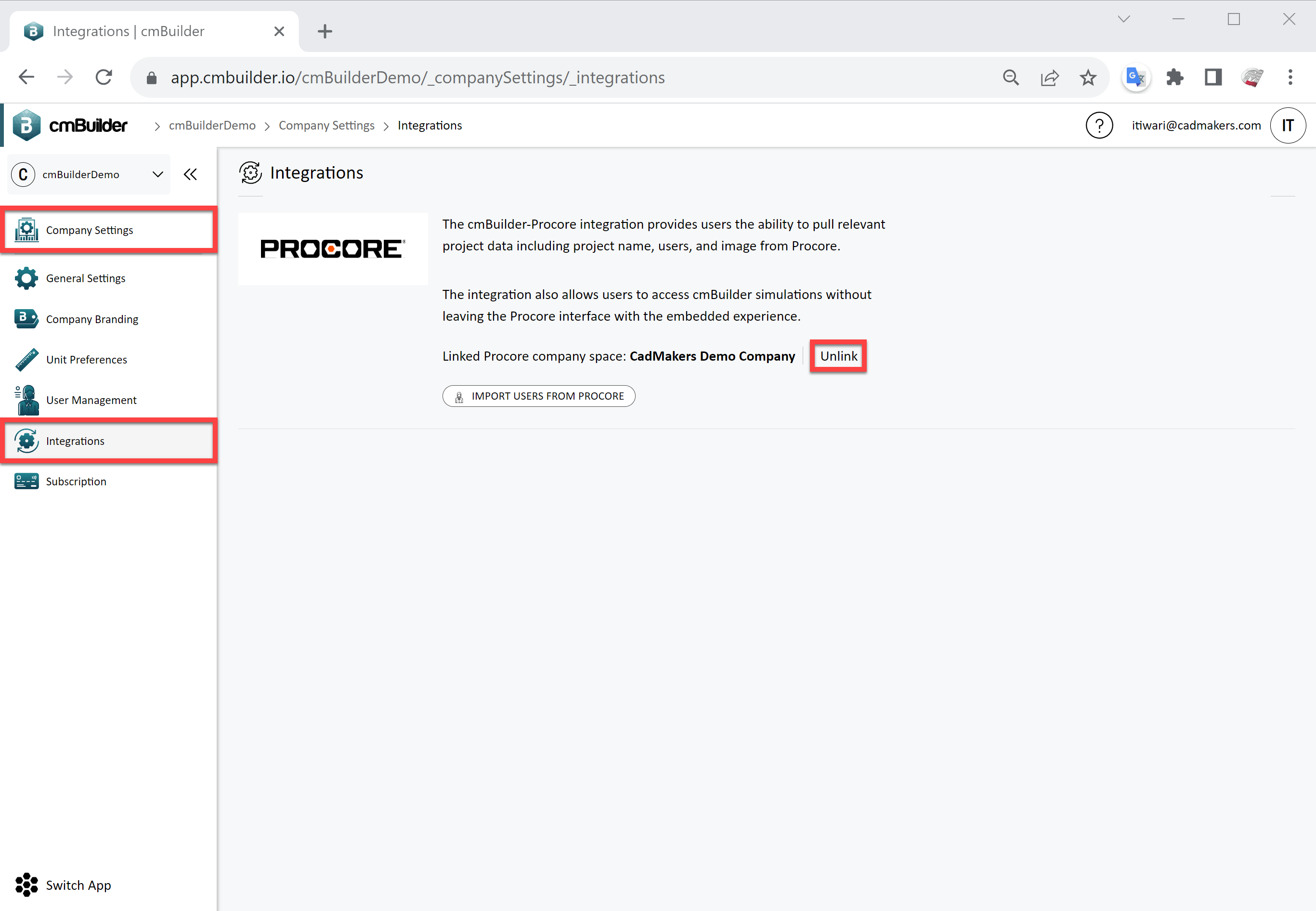Select Company Settings in sidebar
Screen dimensions: 1316x911
tap(108, 230)
